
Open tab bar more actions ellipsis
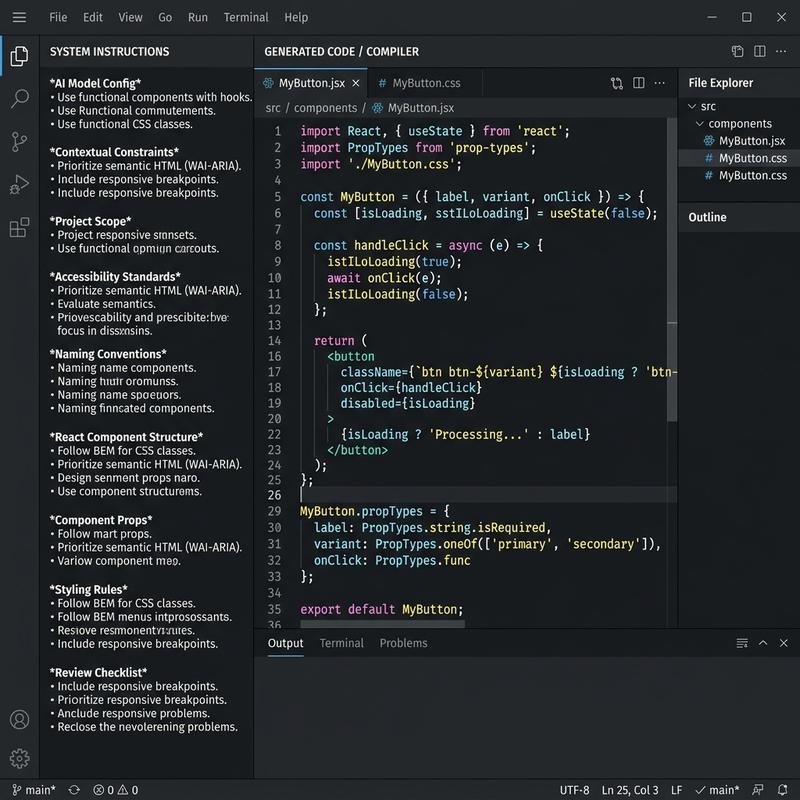(660, 83)
